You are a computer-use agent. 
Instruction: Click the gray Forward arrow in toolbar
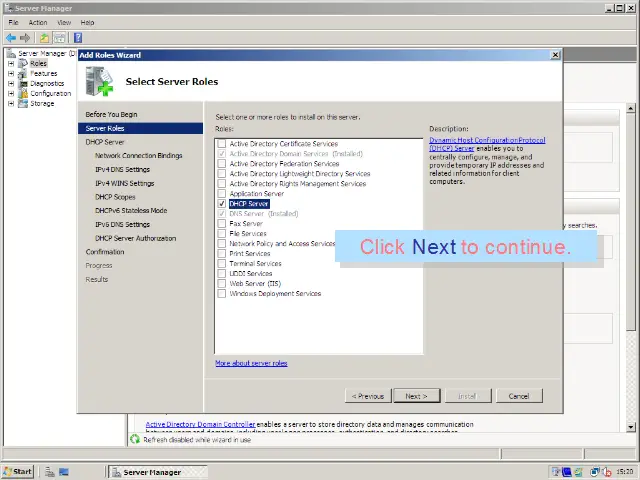click(25, 38)
